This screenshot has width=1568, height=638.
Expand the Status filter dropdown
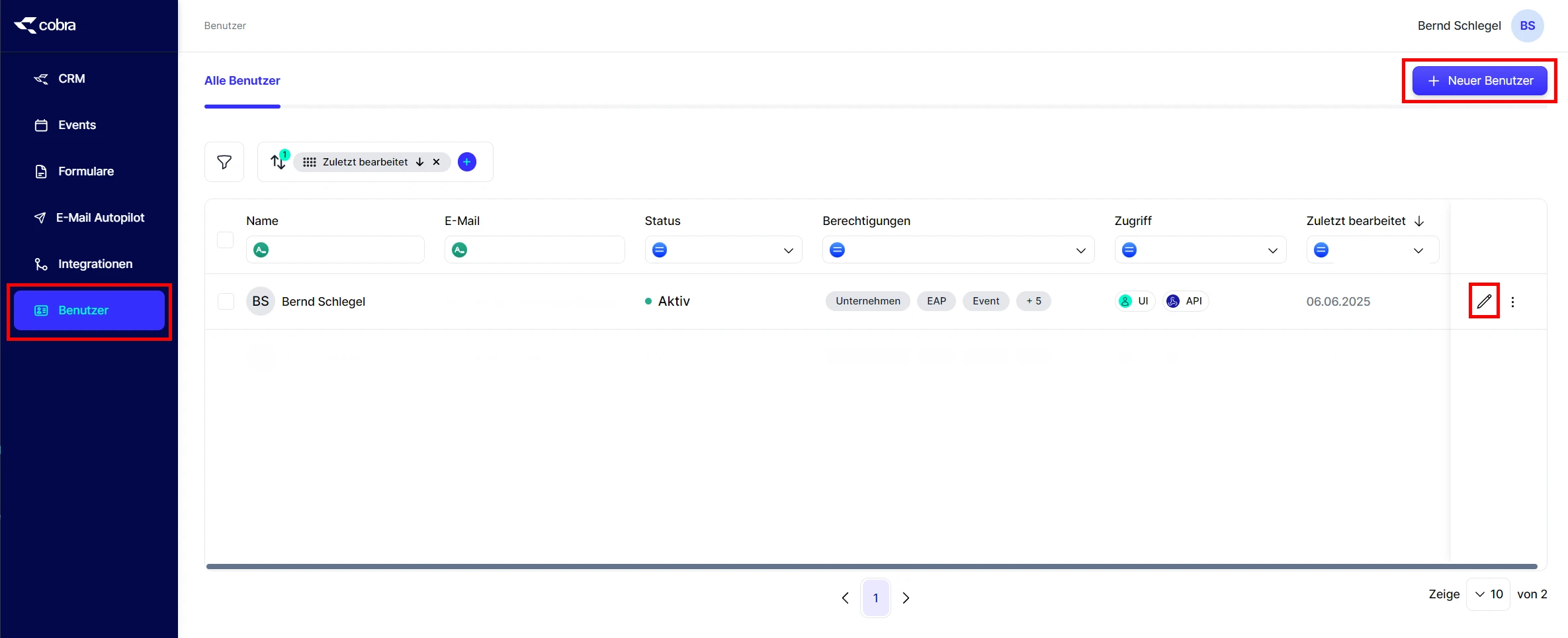click(x=788, y=250)
